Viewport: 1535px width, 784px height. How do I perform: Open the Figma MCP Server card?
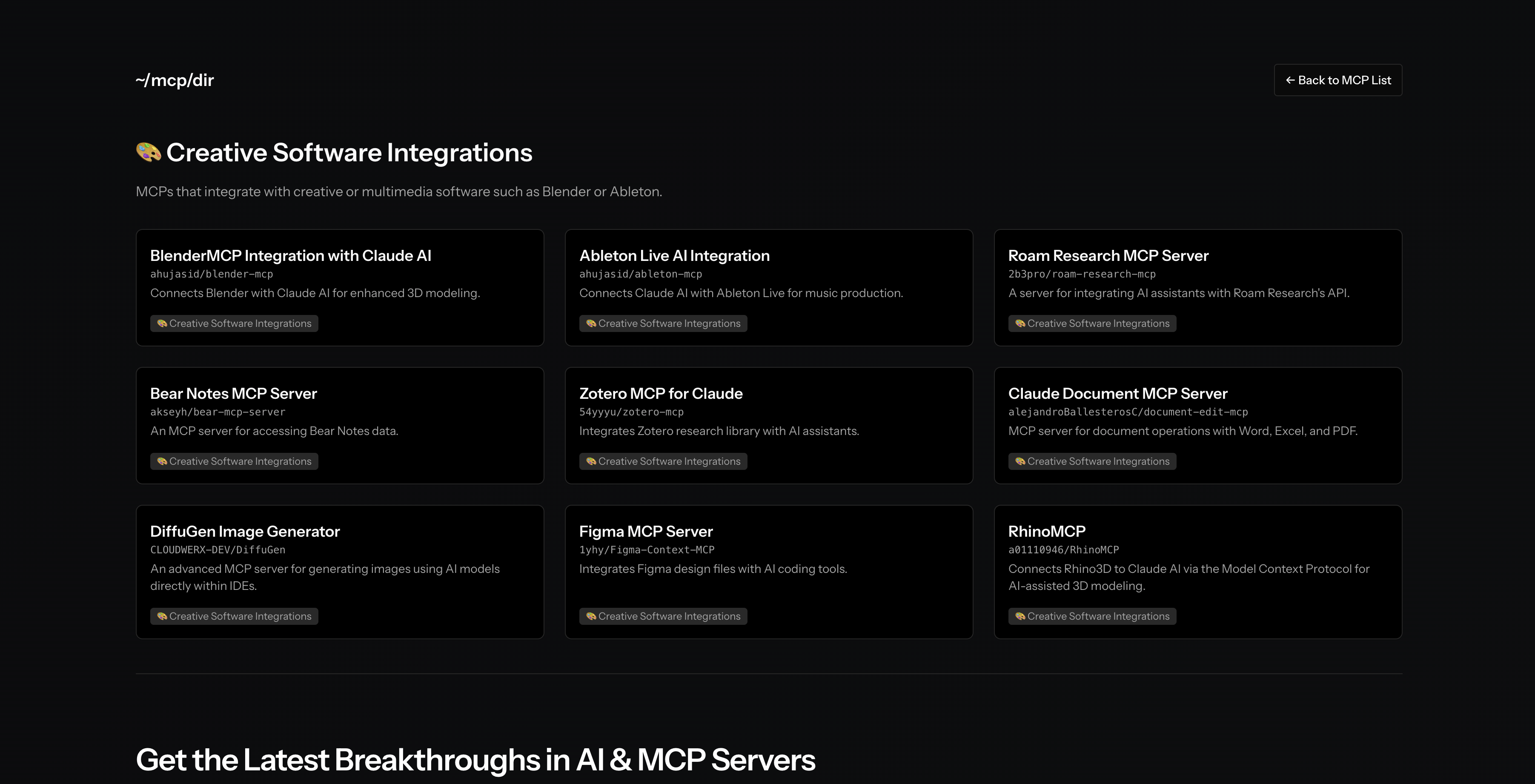(x=645, y=532)
